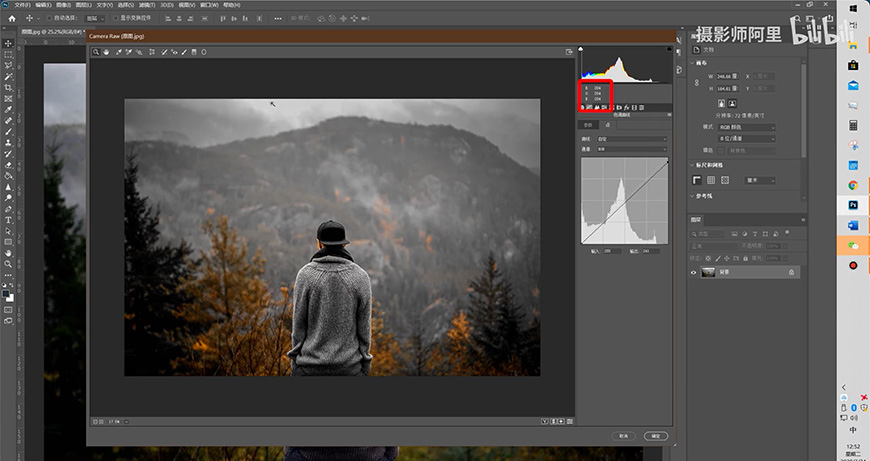Select the Polygonal Lasso tool

coord(8,65)
